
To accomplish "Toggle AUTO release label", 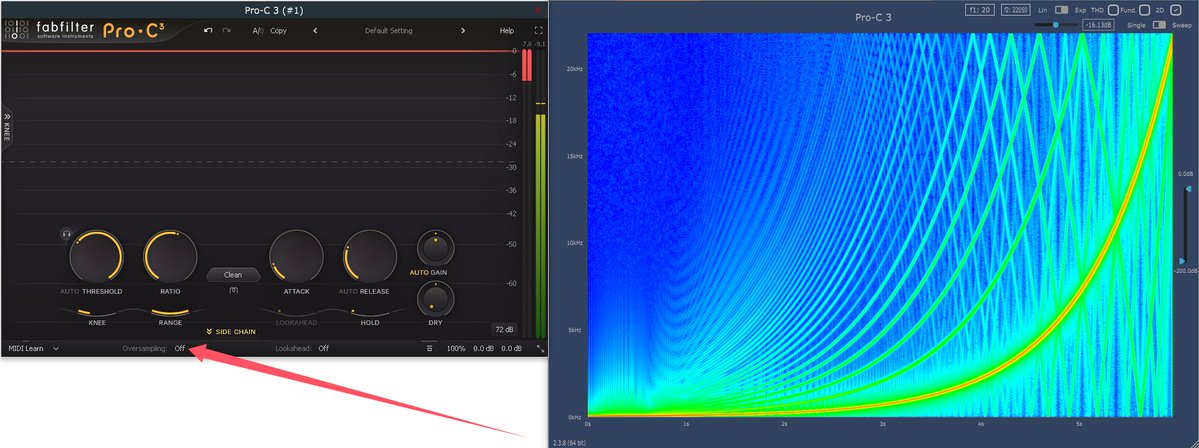I will [x=349, y=291].
